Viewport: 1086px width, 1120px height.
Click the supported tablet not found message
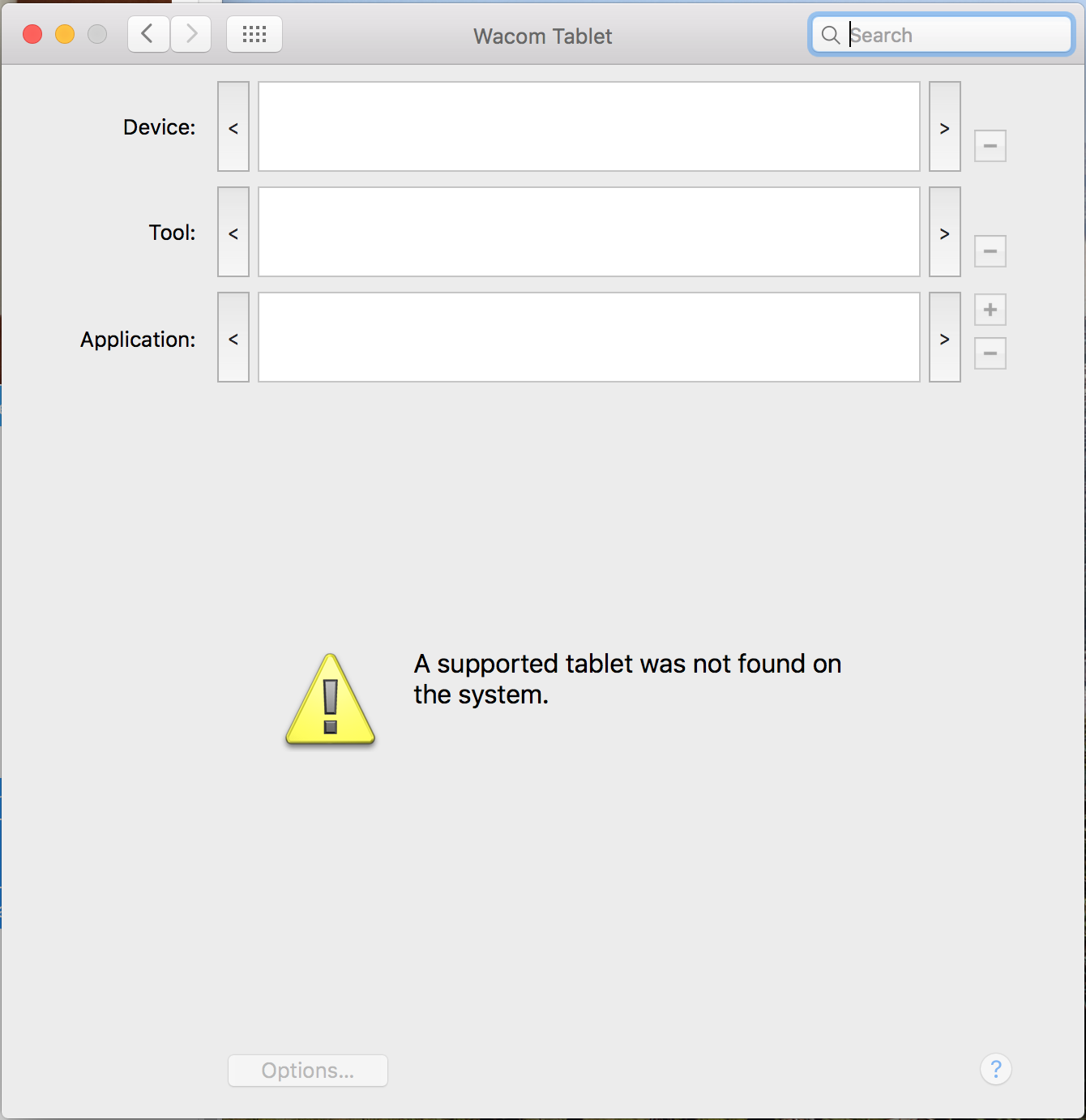(627, 679)
